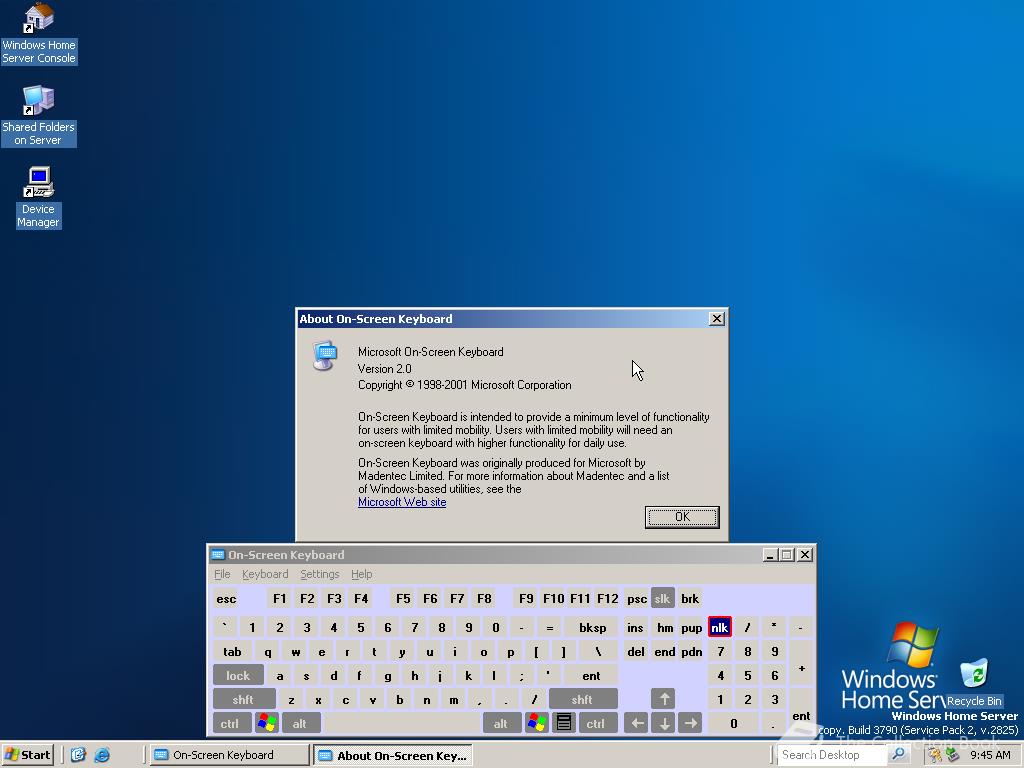Toggle the nlk Num Lock key
This screenshot has width=1024, height=768.
[720, 627]
